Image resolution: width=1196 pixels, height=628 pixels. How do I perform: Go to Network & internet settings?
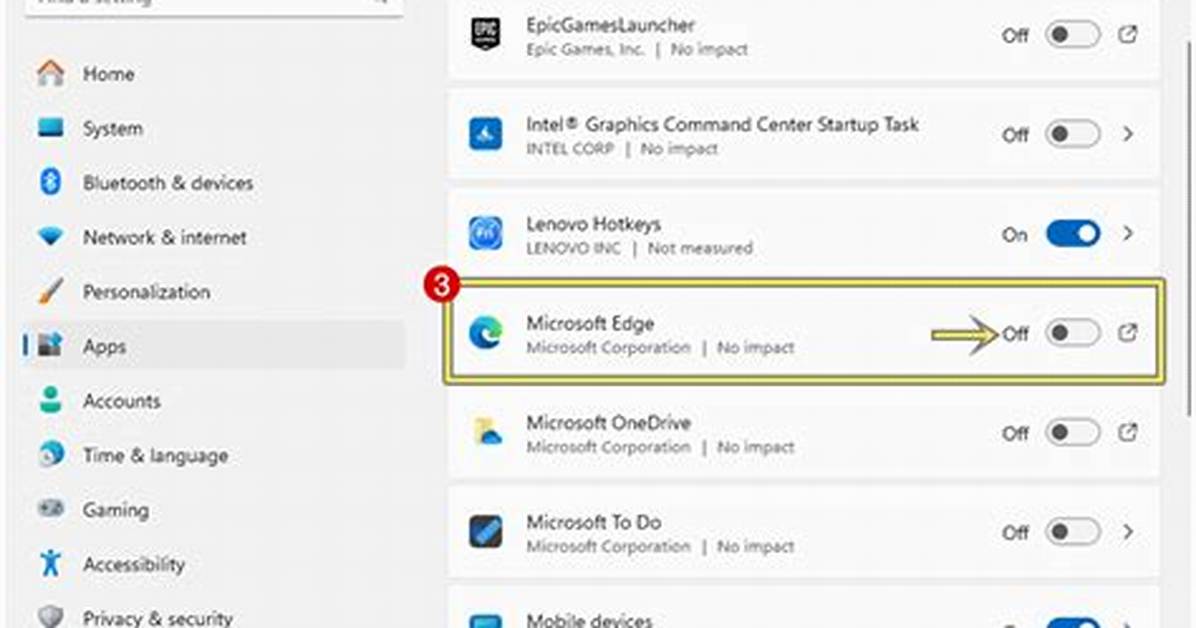click(165, 237)
